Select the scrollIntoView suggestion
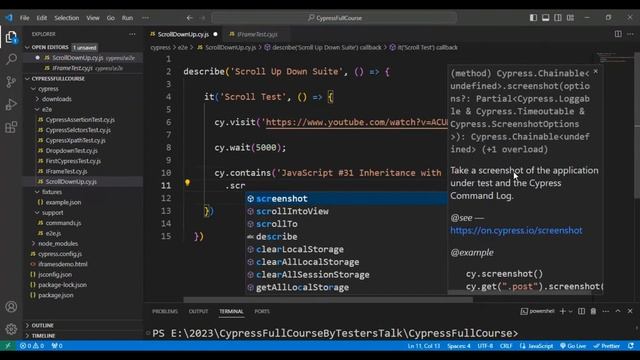Image resolution: width=640 pixels, height=360 pixels. 346,211
